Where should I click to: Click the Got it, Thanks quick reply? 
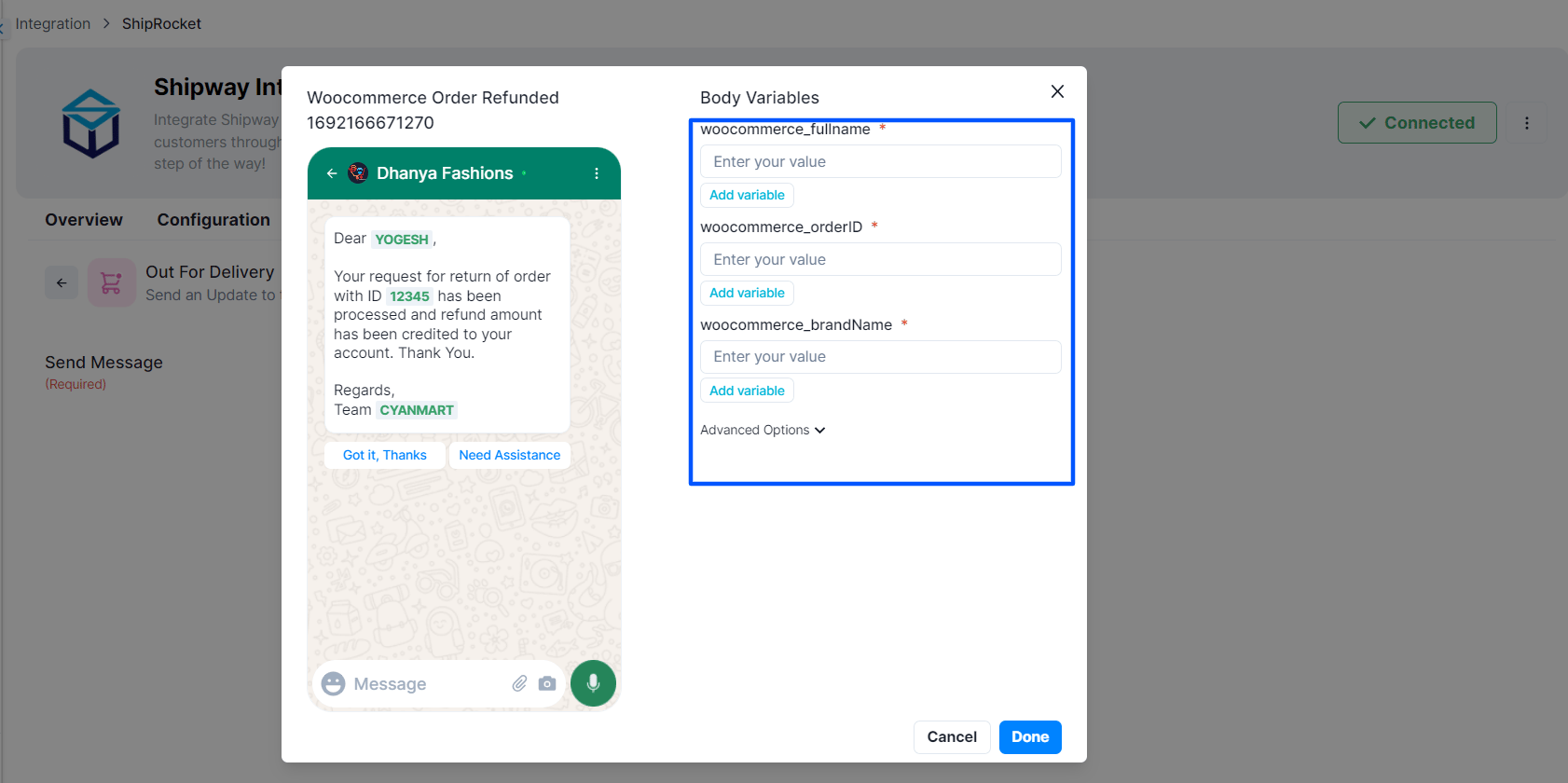click(x=385, y=455)
